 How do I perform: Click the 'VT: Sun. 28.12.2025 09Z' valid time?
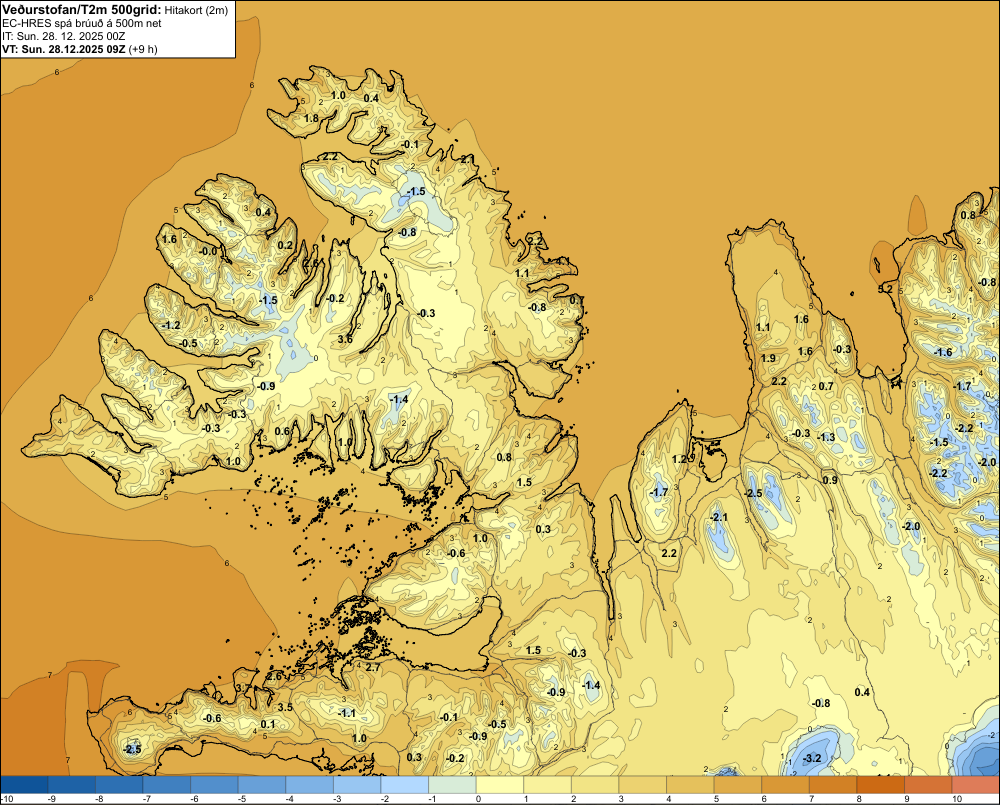64,49
